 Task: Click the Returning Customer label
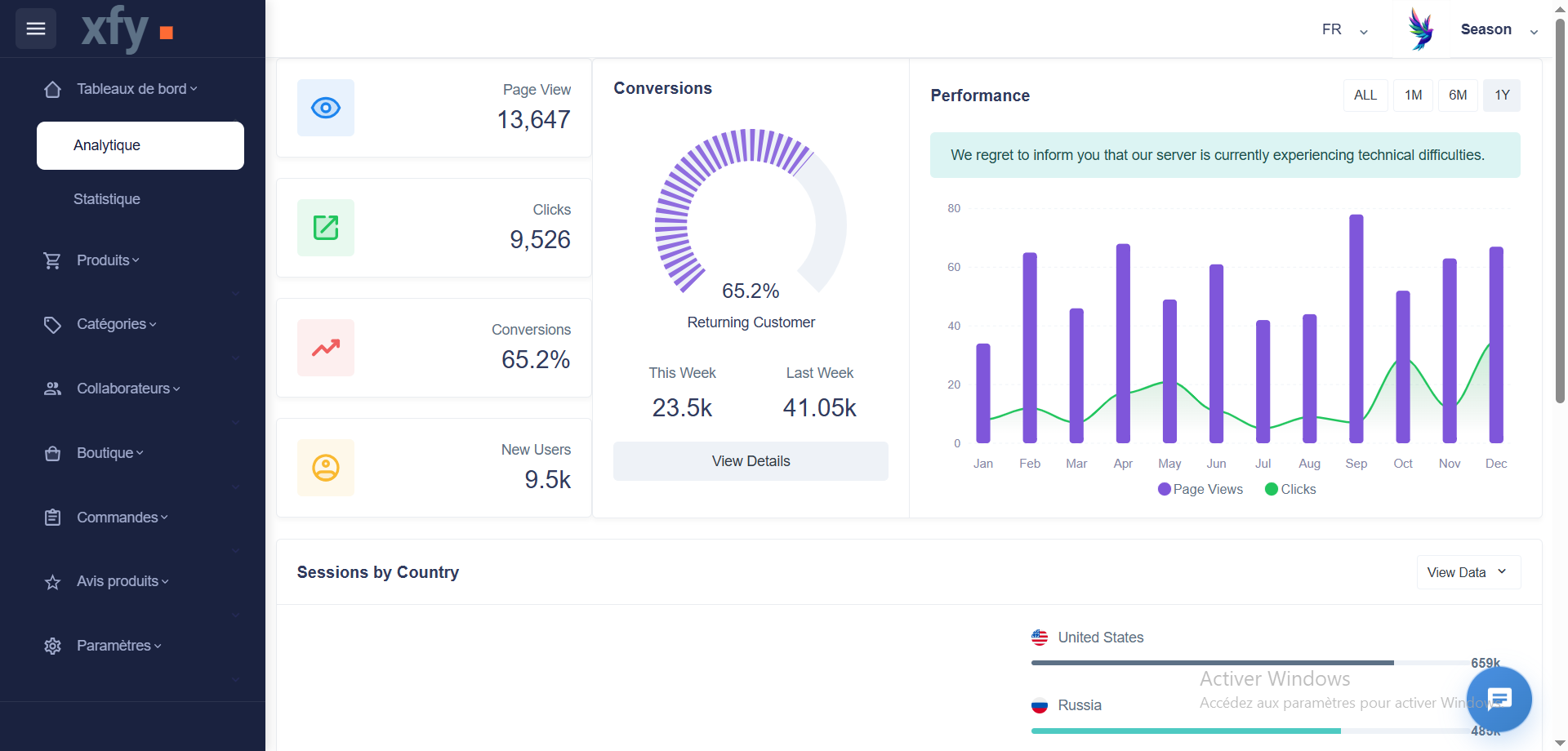click(x=751, y=322)
